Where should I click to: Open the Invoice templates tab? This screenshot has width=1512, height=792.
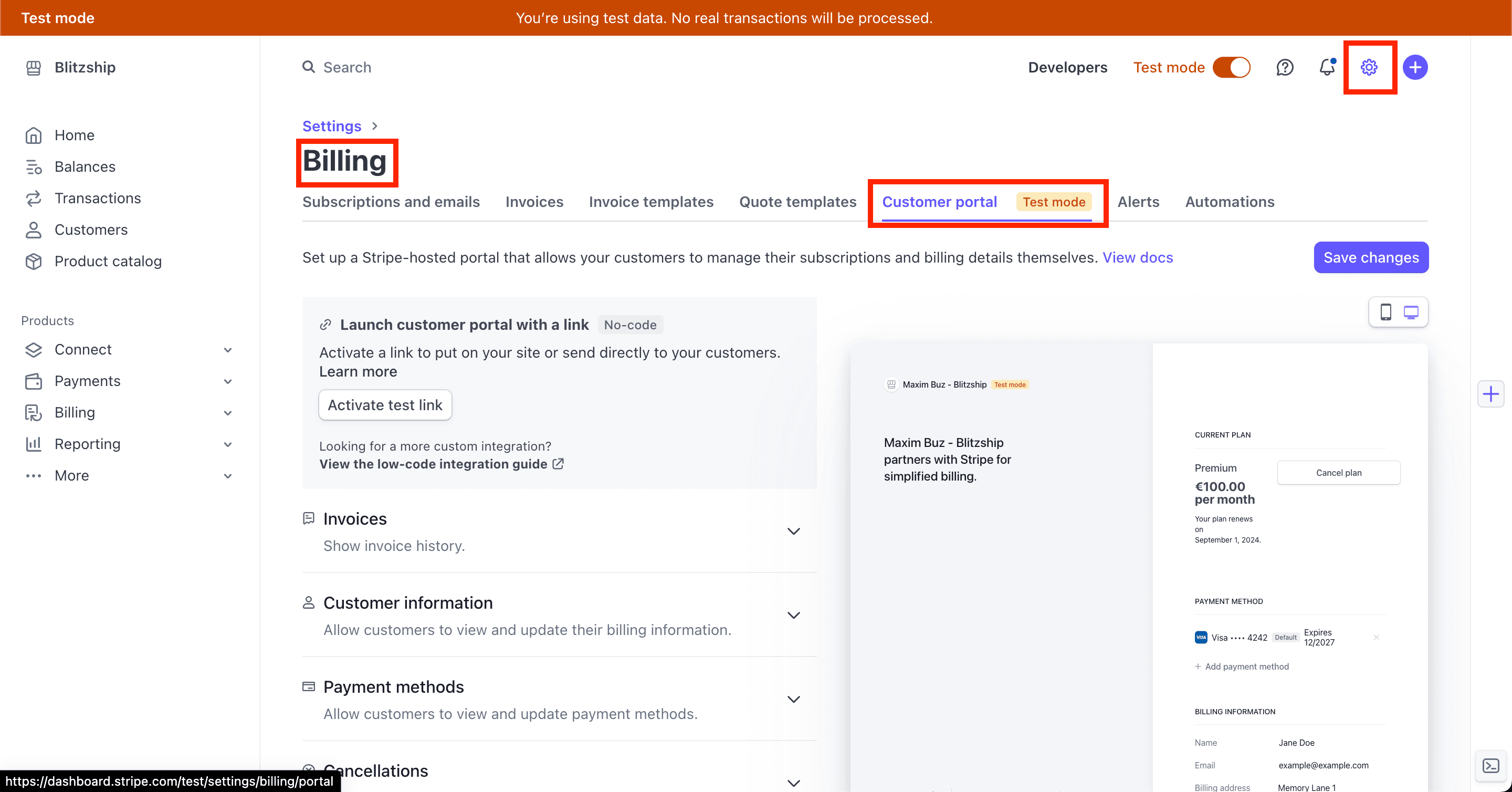pos(651,201)
